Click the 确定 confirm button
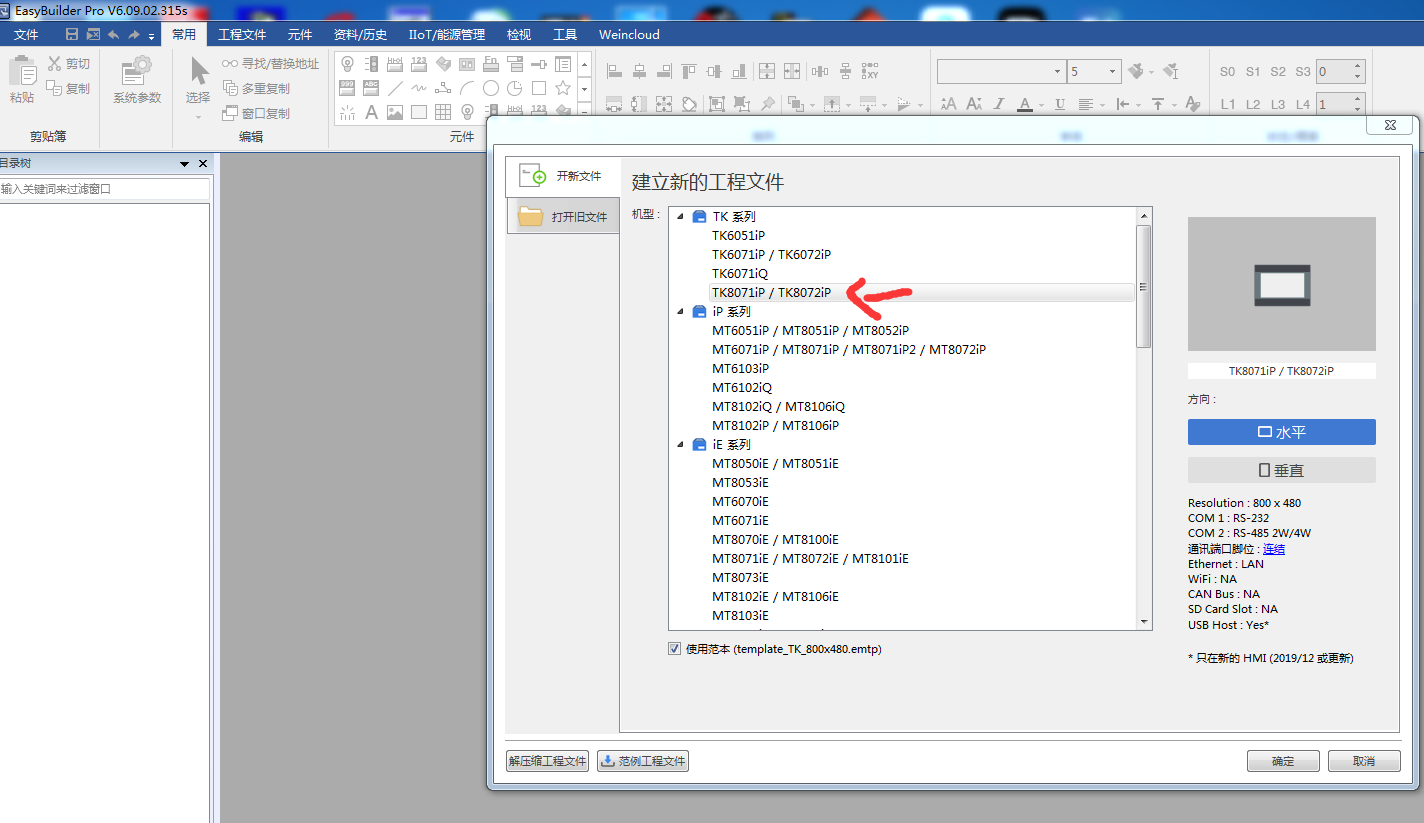The image size is (1424, 823). coord(1283,761)
